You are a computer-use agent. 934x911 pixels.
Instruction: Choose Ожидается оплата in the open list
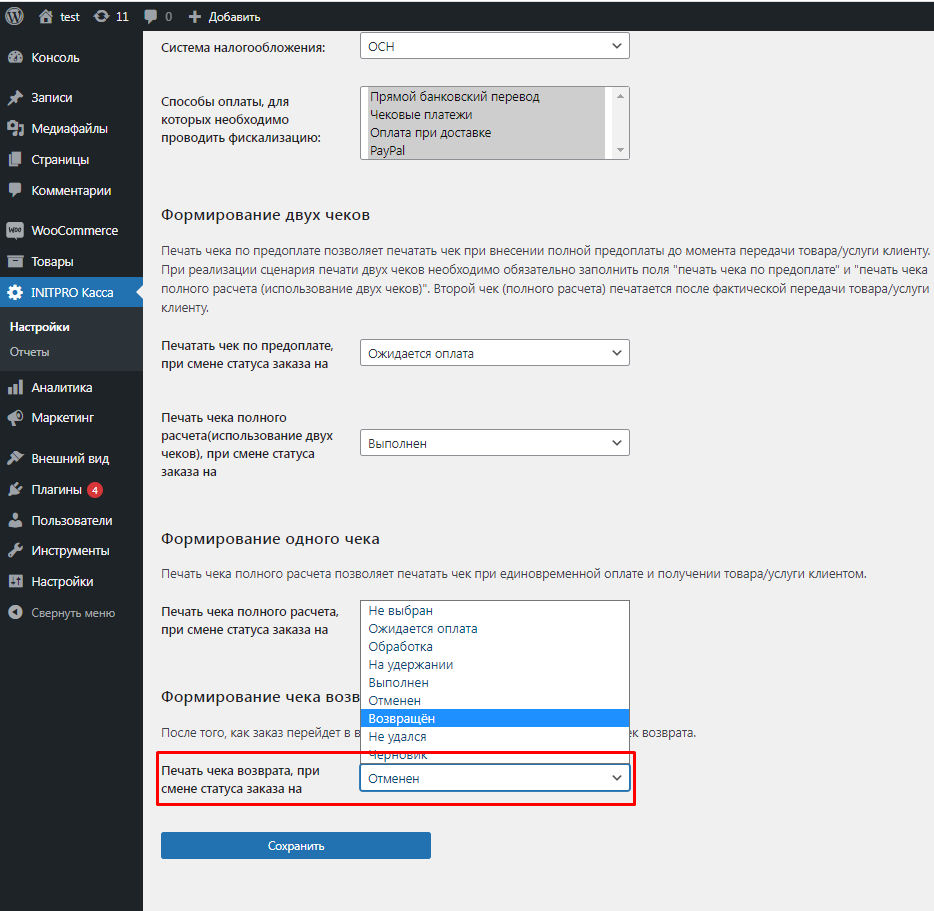coord(494,629)
